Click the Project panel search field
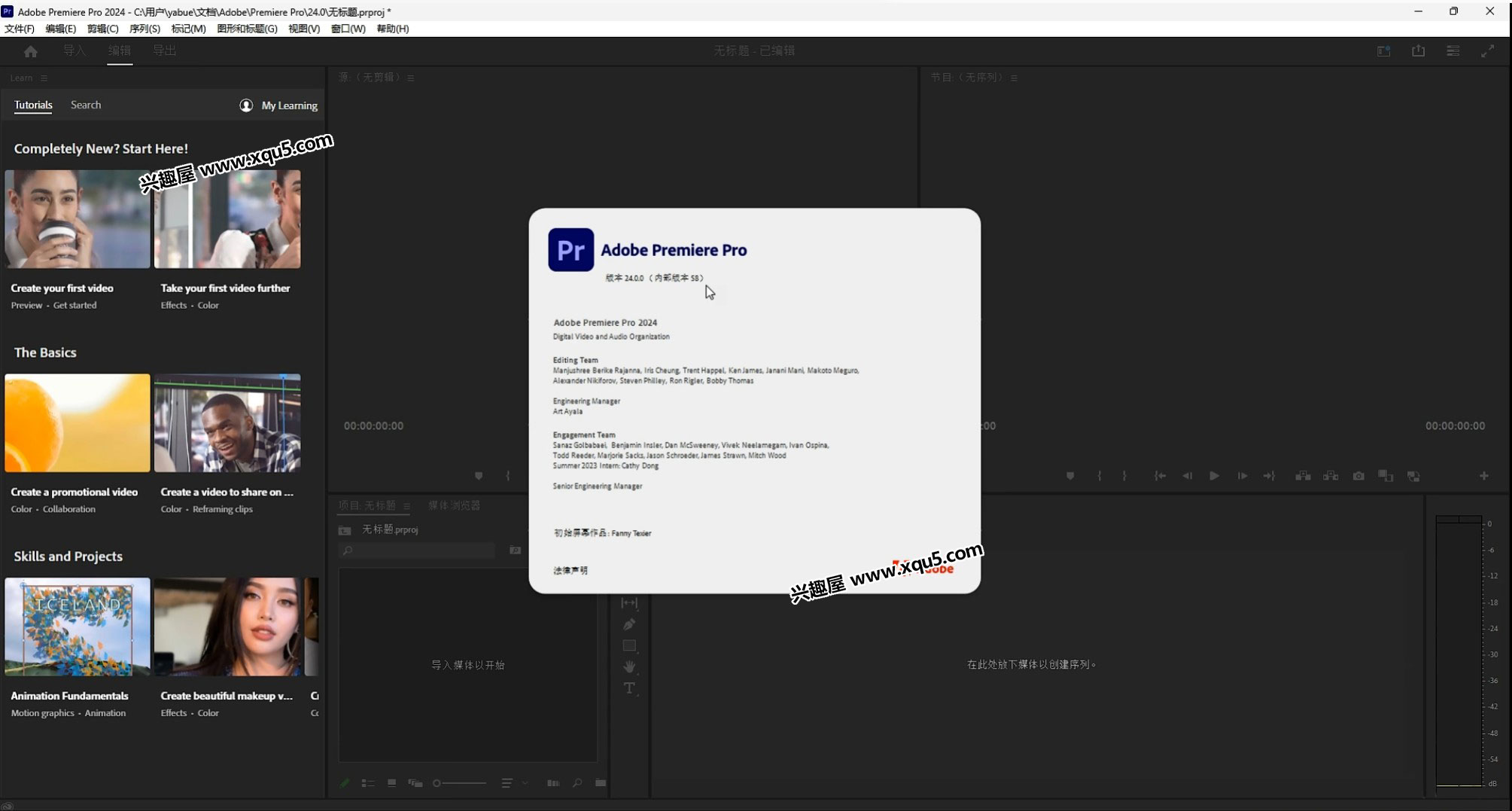The image size is (1512, 811). pos(417,551)
